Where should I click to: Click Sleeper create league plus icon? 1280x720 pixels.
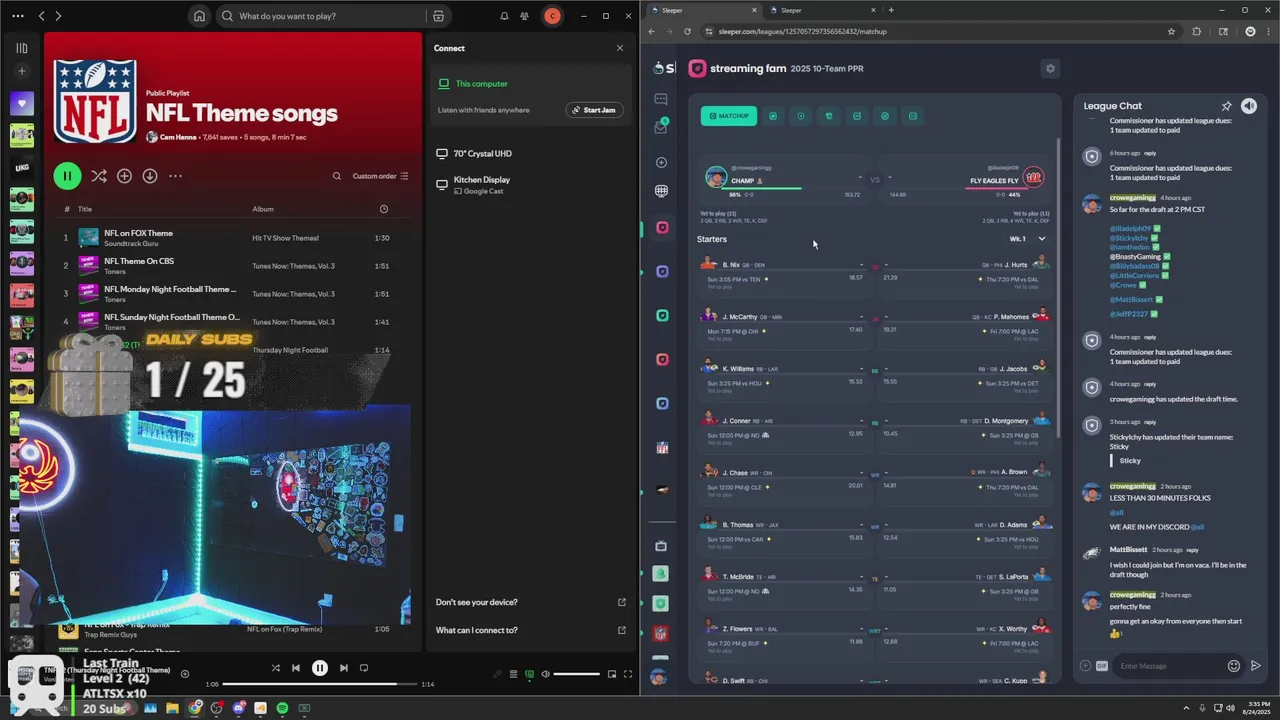[661, 162]
